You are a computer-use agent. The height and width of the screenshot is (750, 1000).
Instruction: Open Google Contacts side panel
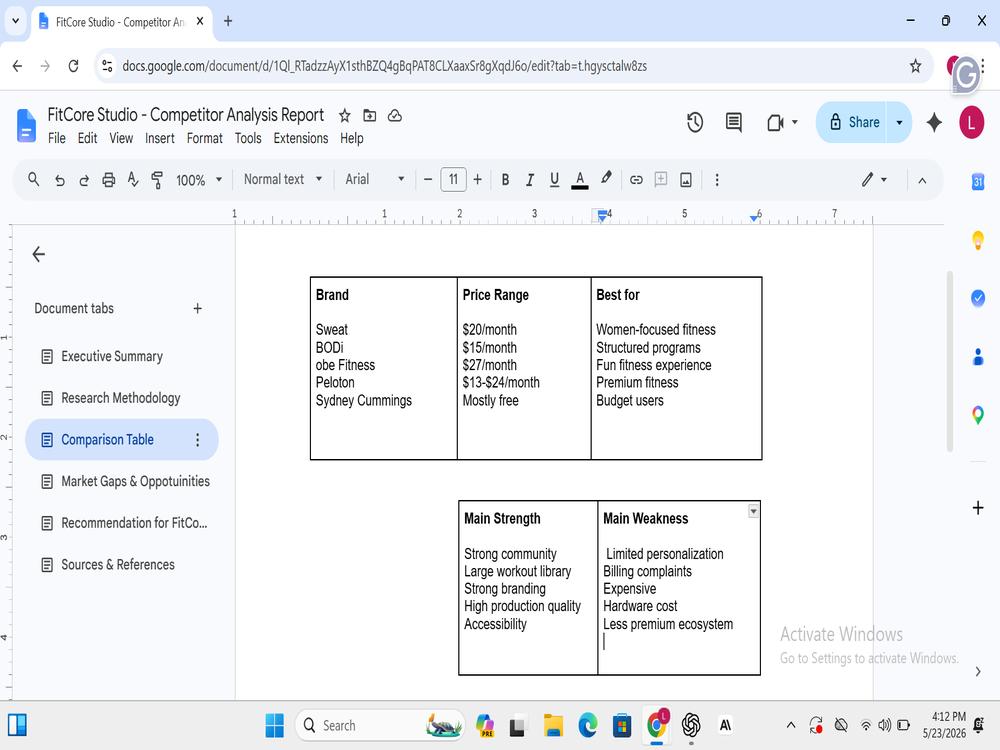[978, 357]
